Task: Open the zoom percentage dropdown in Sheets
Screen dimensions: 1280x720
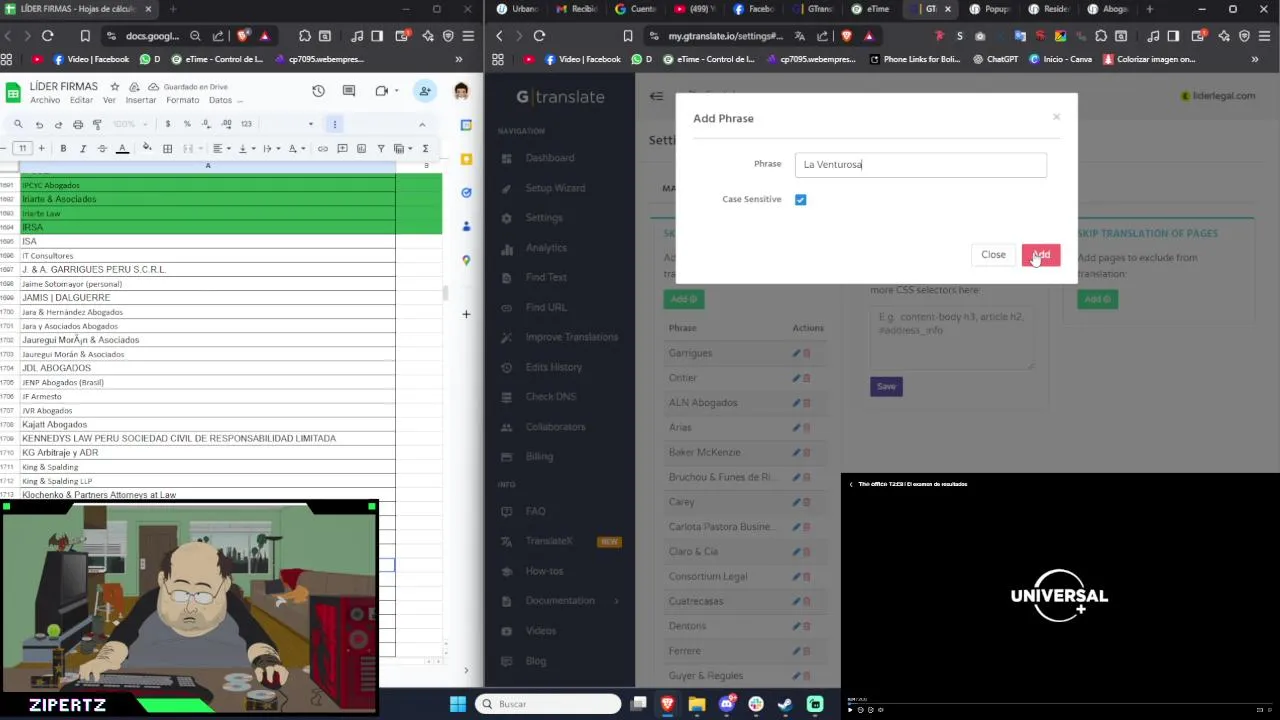Action: 129,124
